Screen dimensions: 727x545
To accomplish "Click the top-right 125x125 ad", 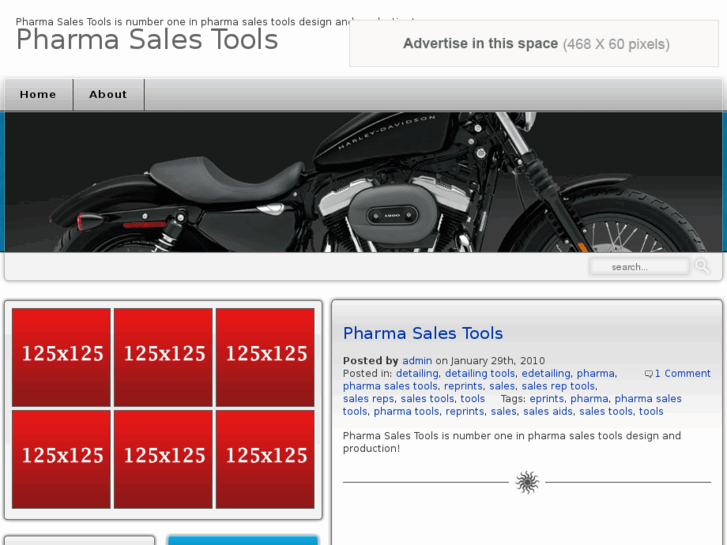I will click(x=265, y=357).
